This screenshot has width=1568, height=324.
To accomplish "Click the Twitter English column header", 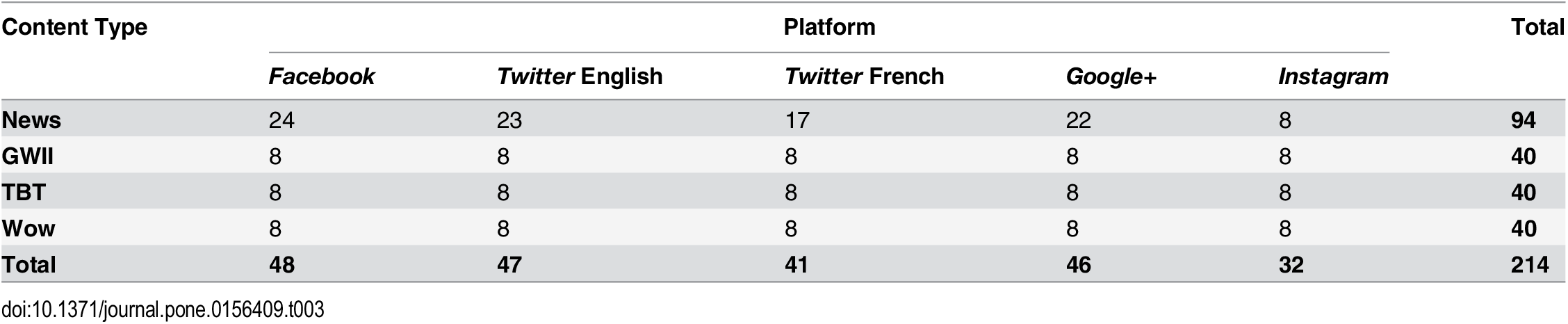I will [x=579, y=76].
